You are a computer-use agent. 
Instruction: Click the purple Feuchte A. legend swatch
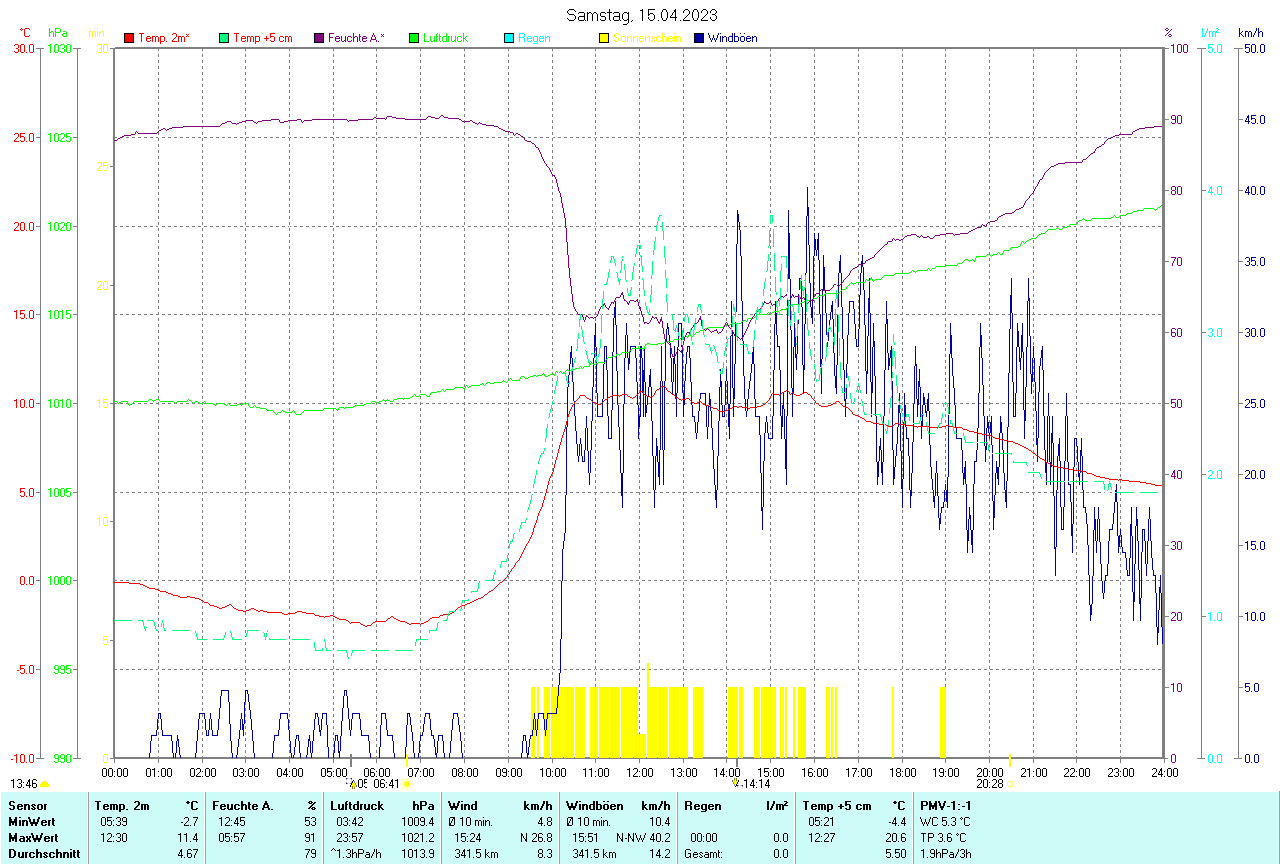[319, 38]
